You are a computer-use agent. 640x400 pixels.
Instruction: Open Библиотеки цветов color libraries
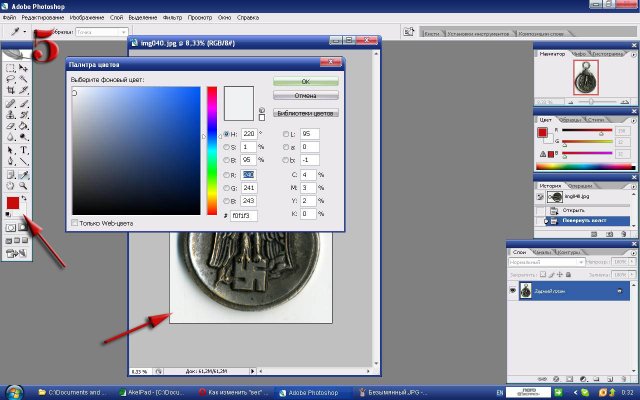(305, 113)
